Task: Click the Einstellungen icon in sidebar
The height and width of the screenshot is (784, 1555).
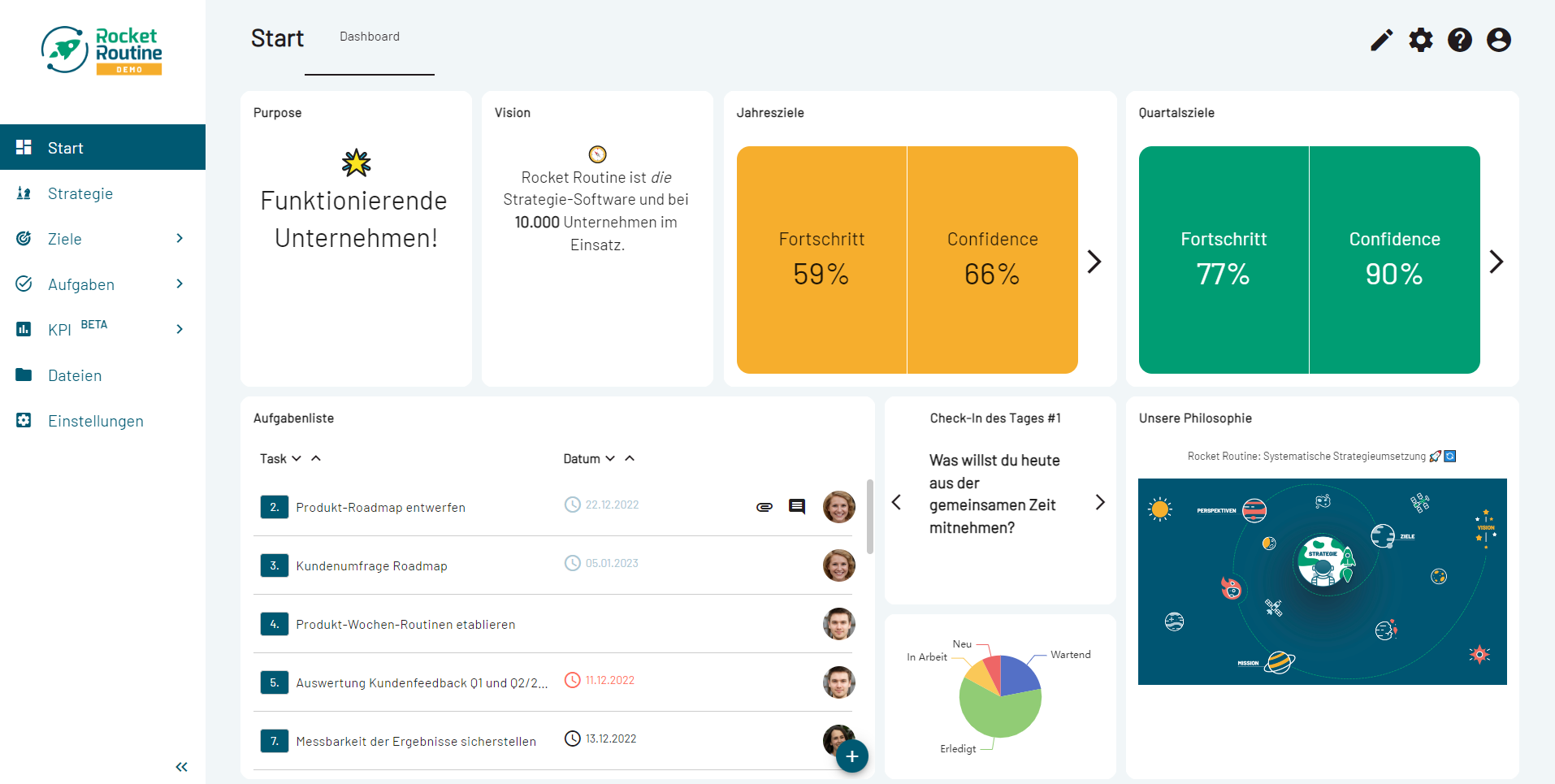Action: click(24, 420)
